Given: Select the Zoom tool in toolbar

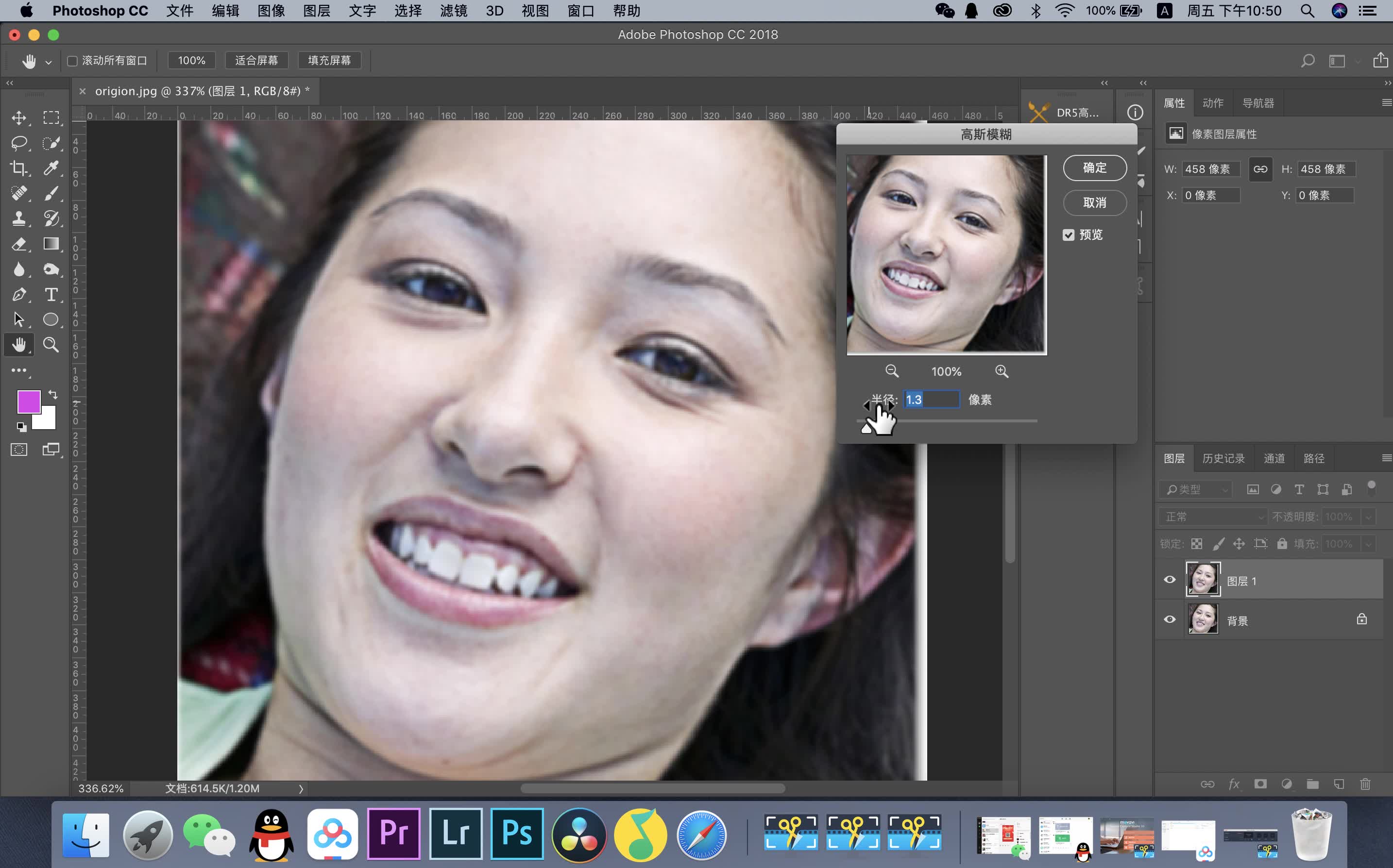Looking at the screenshot, I should point(51,345).
